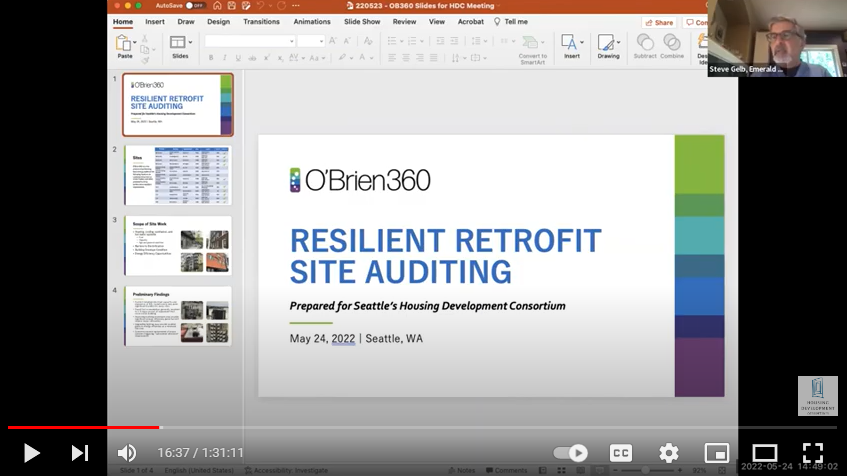Open the Design ribbon tab
The width and height of the screenshot is (847, 476).
[218, 22]
